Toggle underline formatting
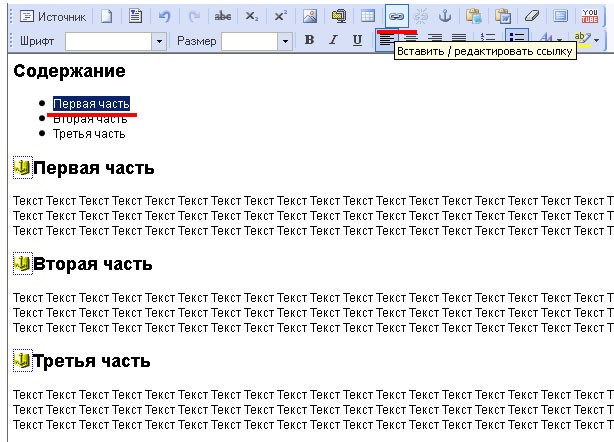The image size is (614, 442). [x=357, y=40]
